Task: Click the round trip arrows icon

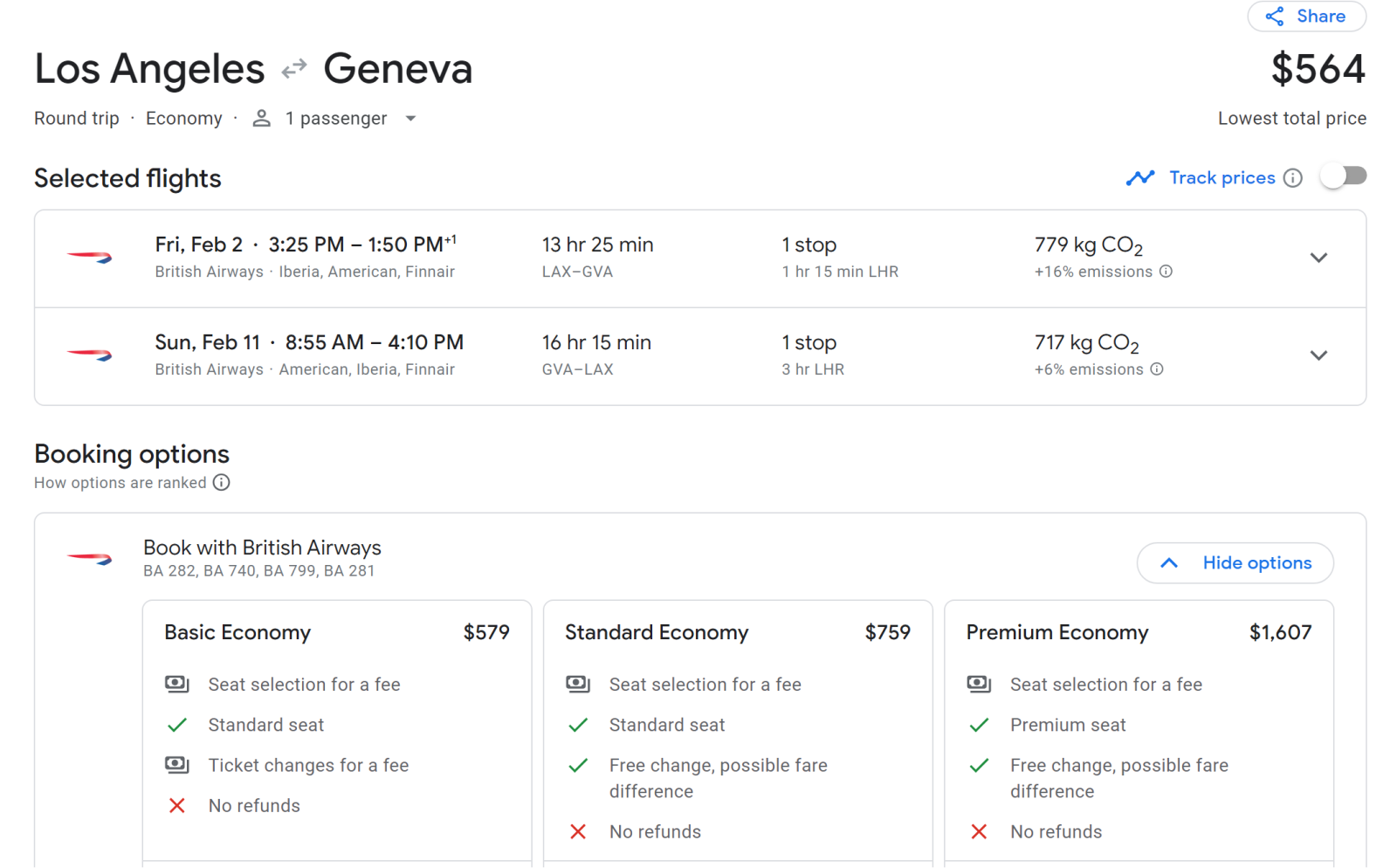Action: point(294,68)
